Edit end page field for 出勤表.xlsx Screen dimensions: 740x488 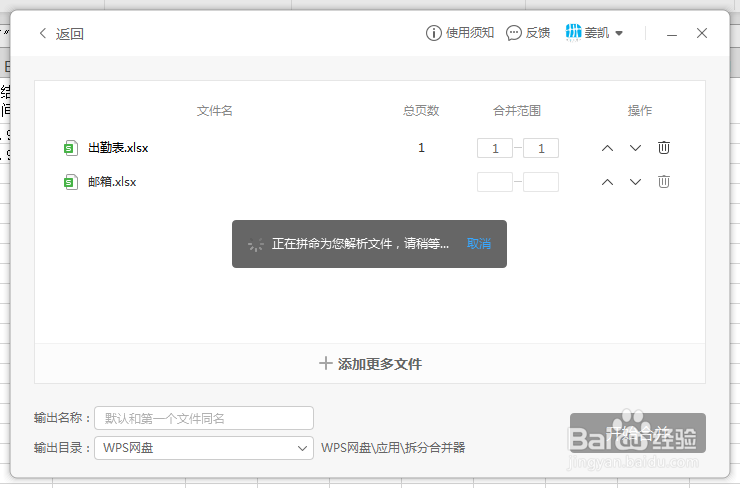(541, 148)
